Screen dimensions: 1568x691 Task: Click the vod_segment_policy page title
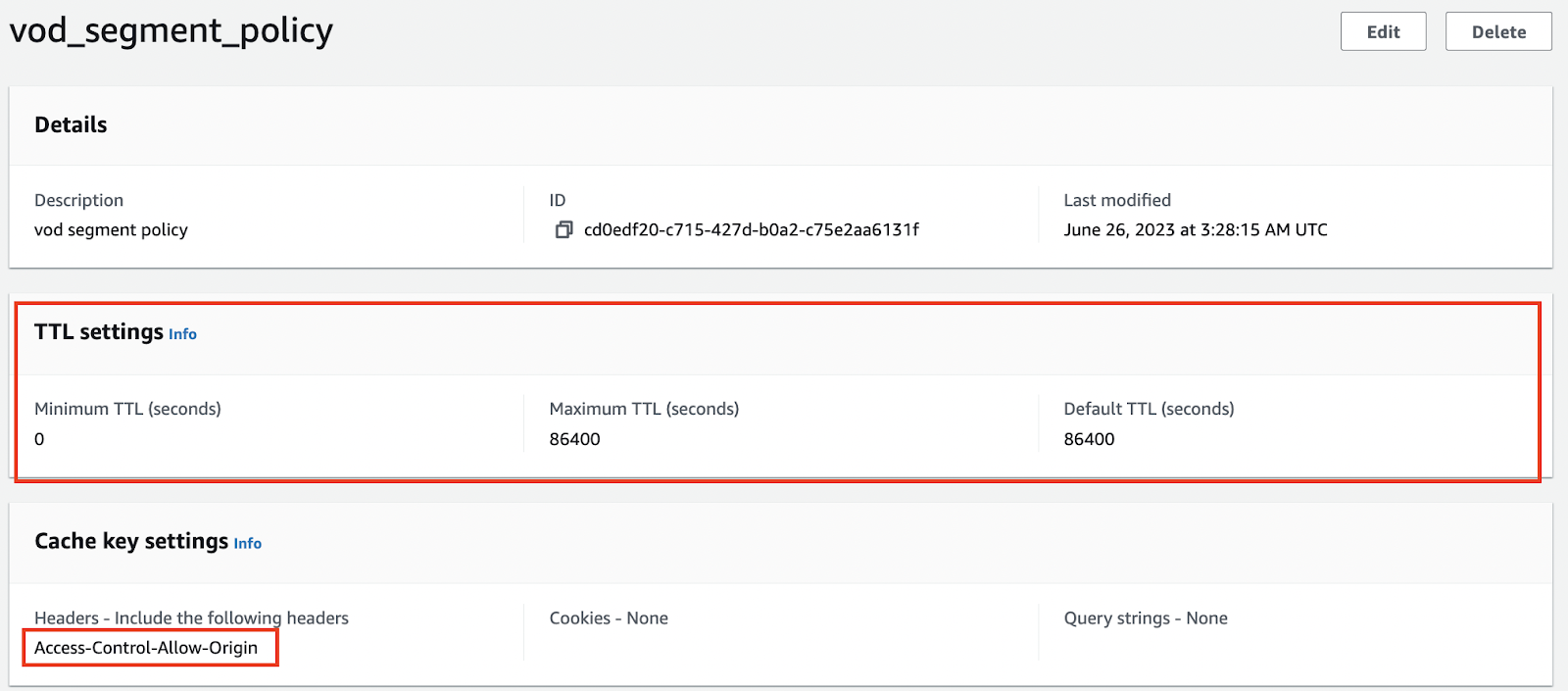tap(171, 30)
